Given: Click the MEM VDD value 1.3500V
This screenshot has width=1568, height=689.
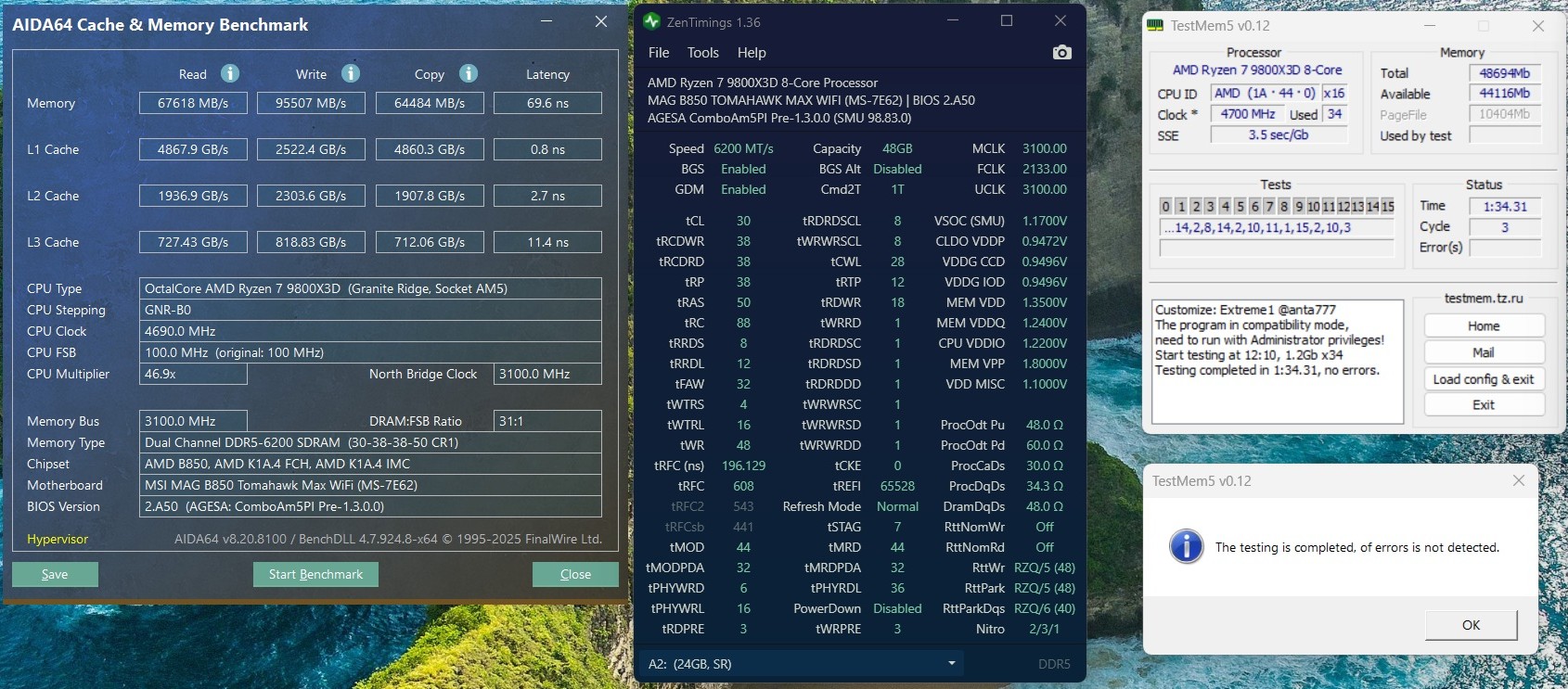Looking at the screenshot, I should pos(1045,302).
